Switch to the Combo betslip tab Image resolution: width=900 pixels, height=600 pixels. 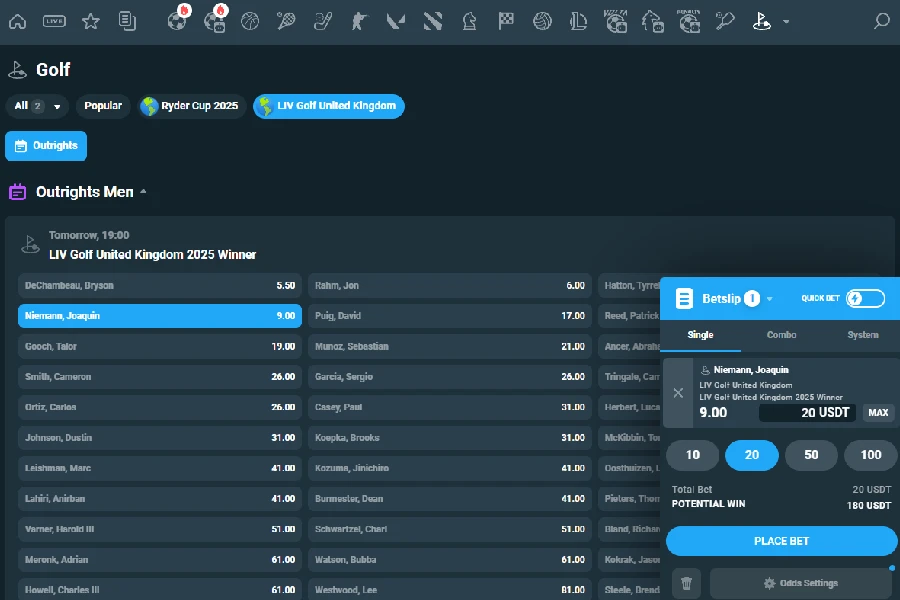point(781,335)
